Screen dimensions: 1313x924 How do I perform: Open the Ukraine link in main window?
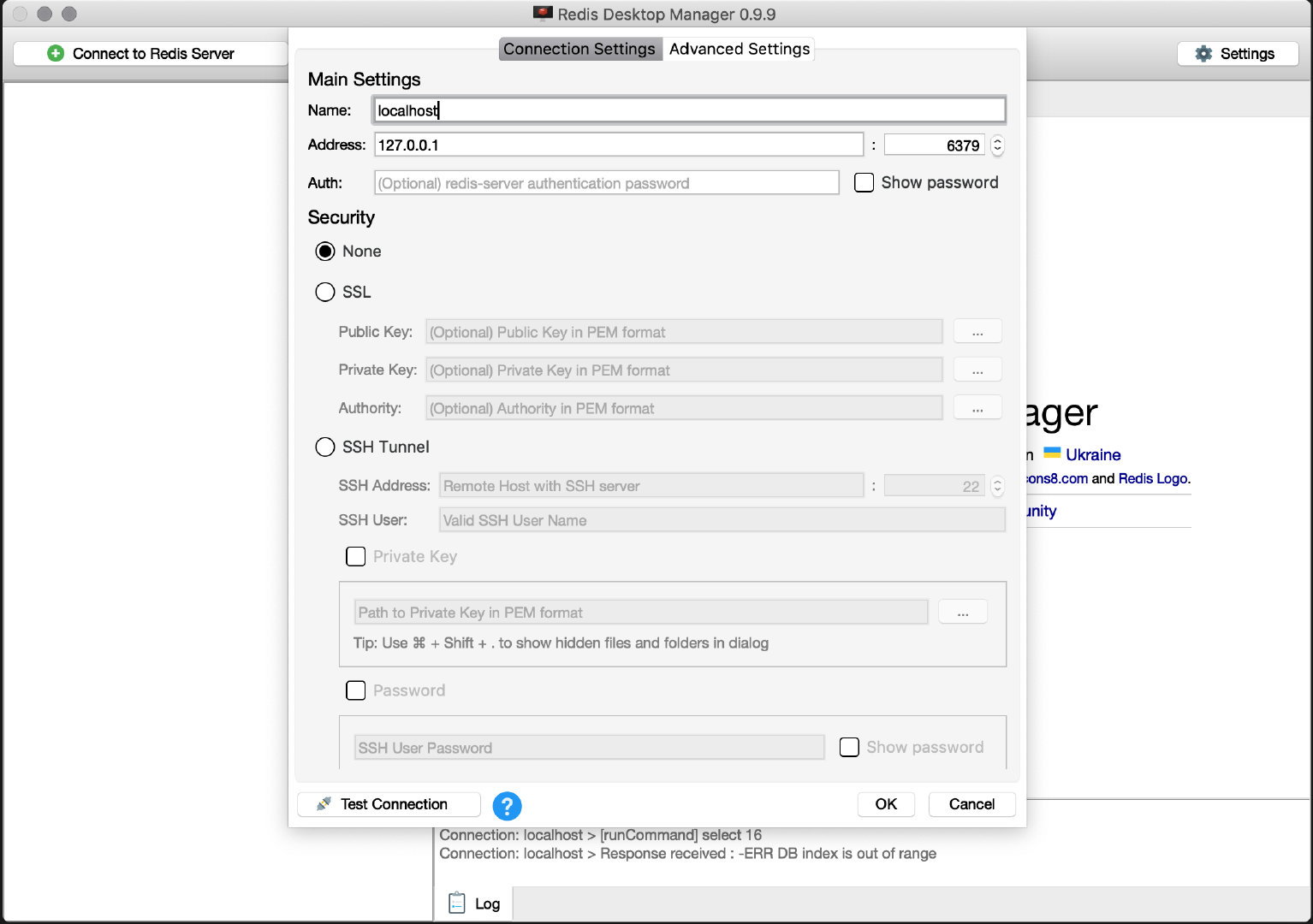(x=1093, y=455)
